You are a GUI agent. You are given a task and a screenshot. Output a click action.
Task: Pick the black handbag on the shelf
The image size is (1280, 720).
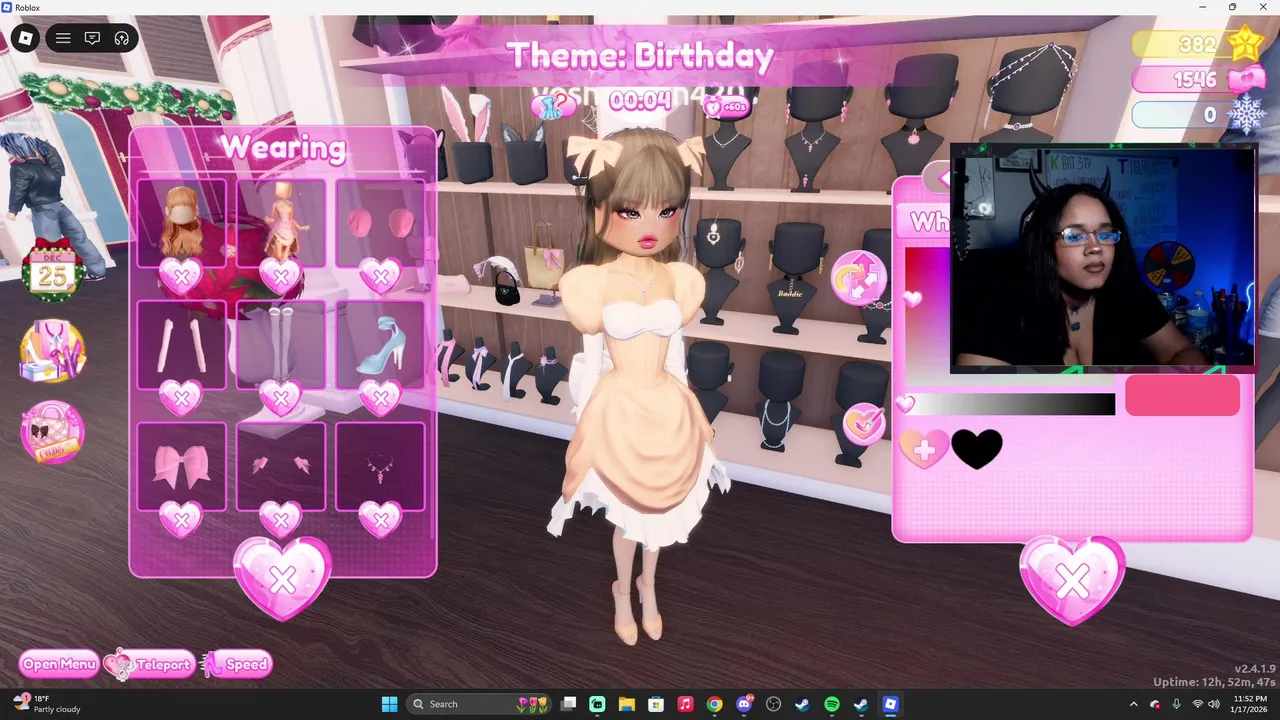pos(507,288)
